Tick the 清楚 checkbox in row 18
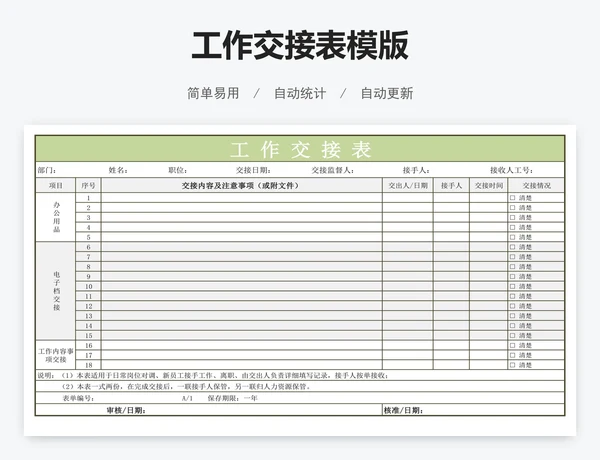600x460 pixels. coord(512,365)
